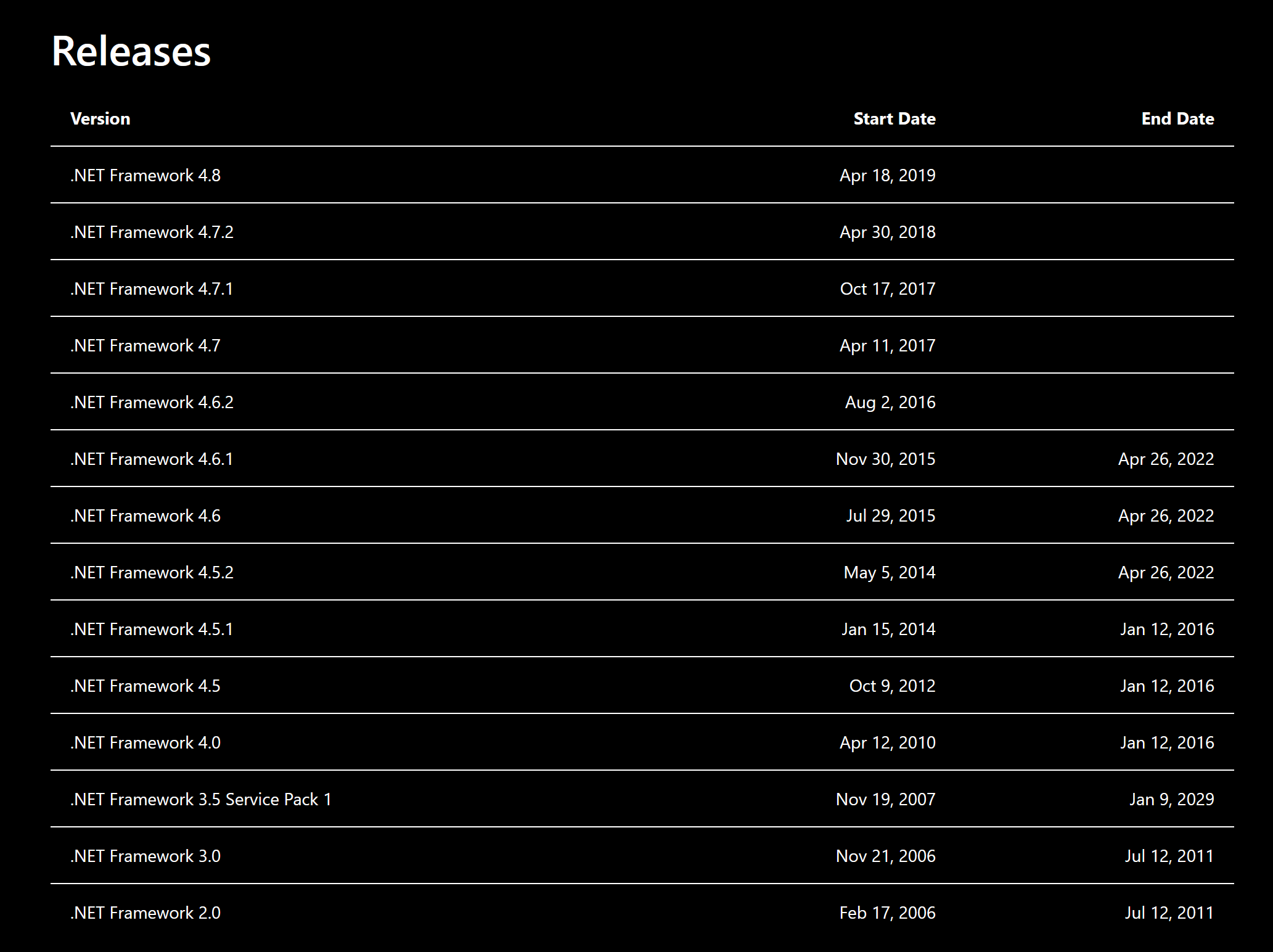Click .NET Framework 2.0 version
This screenshot has width=1273, height=952.
[x=145, y=913]
